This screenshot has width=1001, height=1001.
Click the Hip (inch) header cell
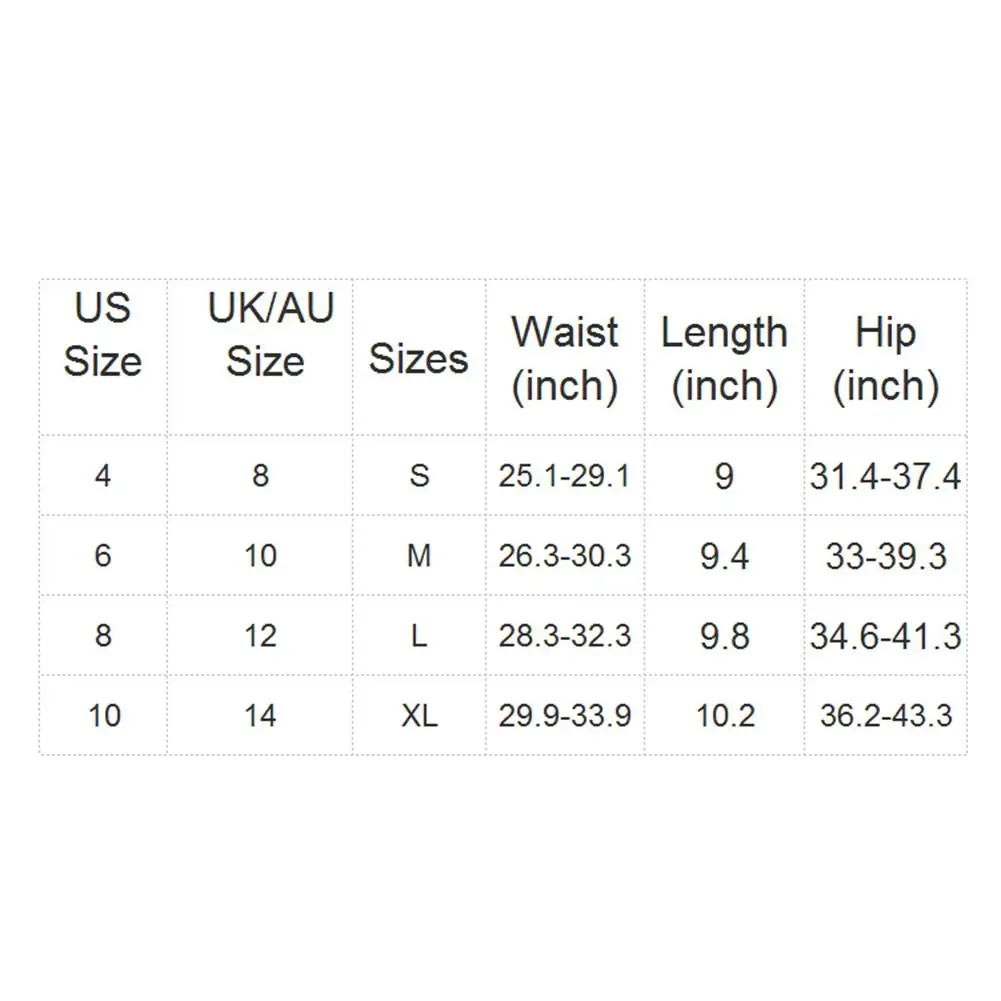[x=886, y=359]
